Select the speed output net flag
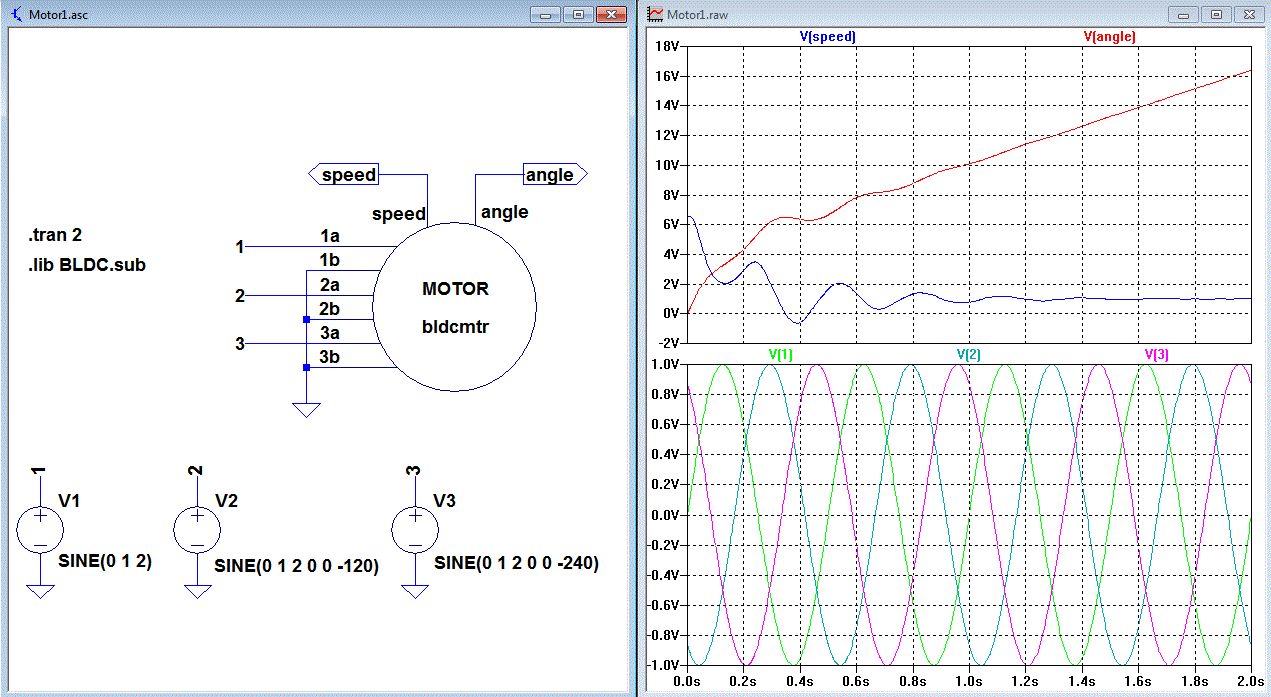Screen dimensions: 1271x697 click(348, 175)
